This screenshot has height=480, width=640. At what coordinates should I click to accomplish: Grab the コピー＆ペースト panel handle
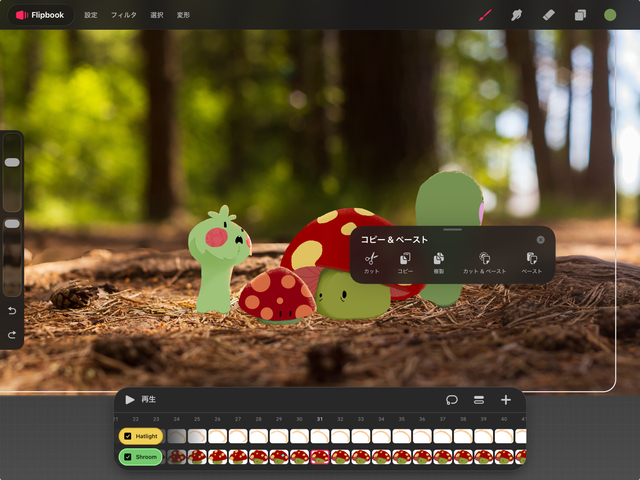click(452, 229)
